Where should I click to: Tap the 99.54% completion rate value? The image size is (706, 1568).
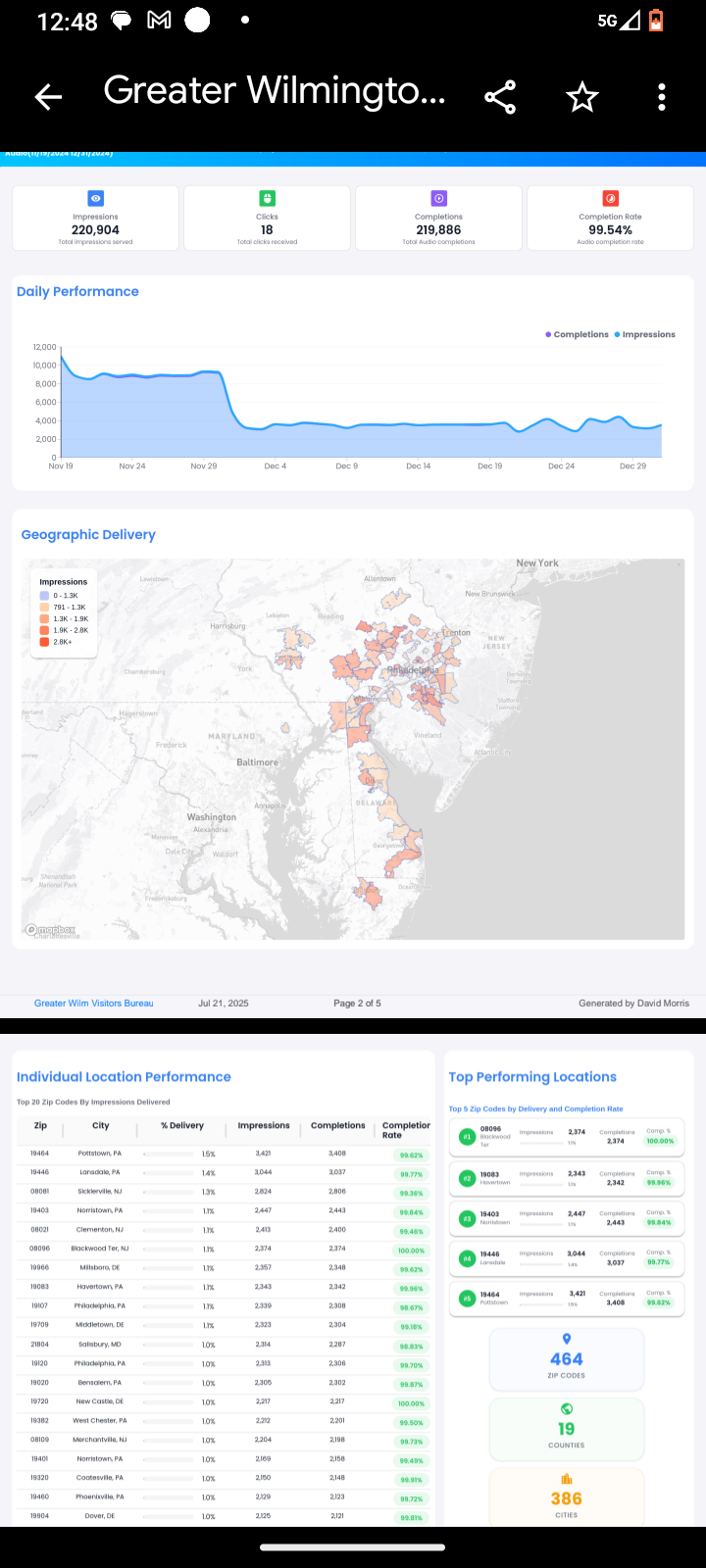point(610,230)
